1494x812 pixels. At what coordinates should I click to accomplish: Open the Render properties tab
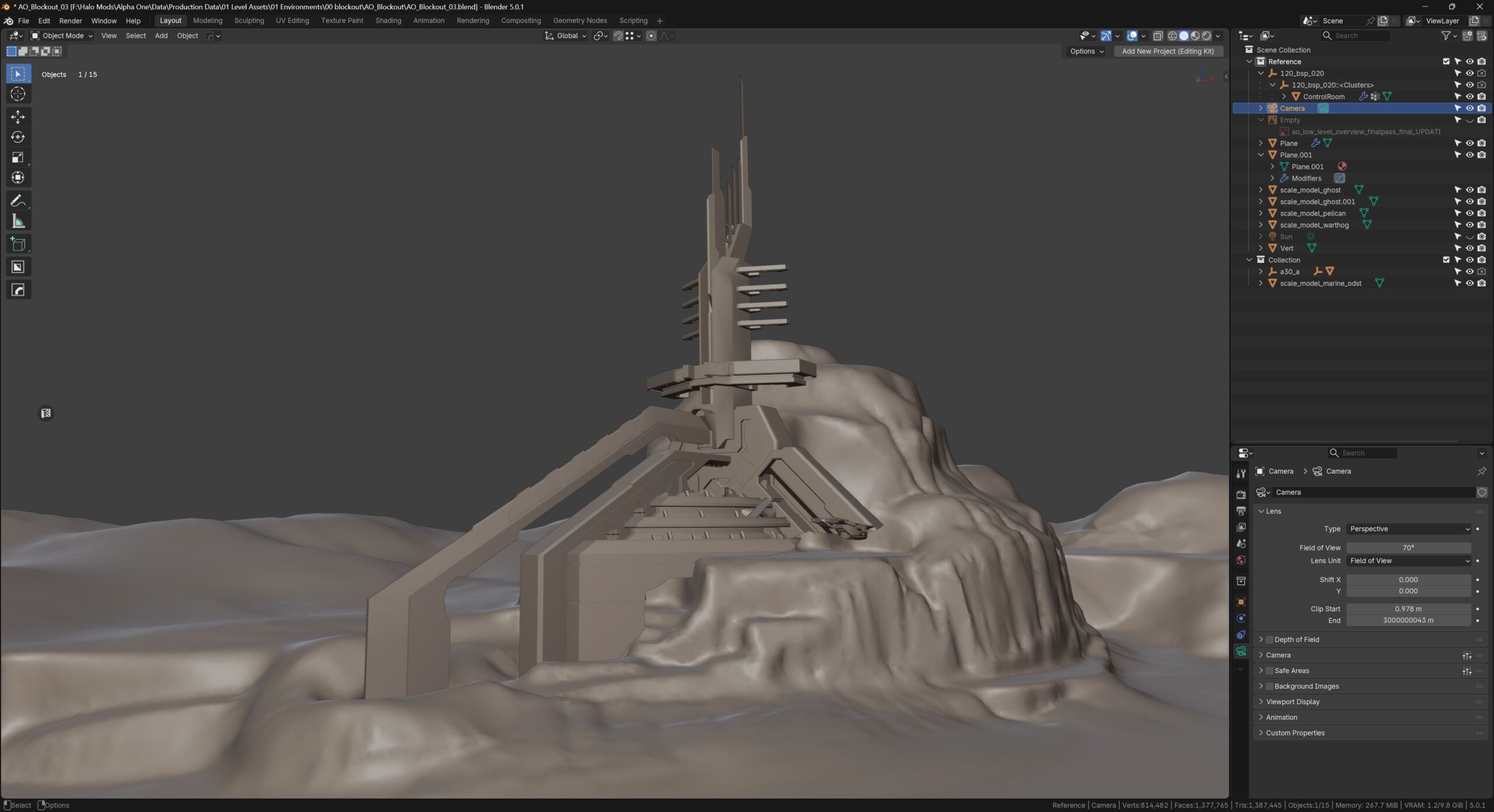tap(1241, 494)
